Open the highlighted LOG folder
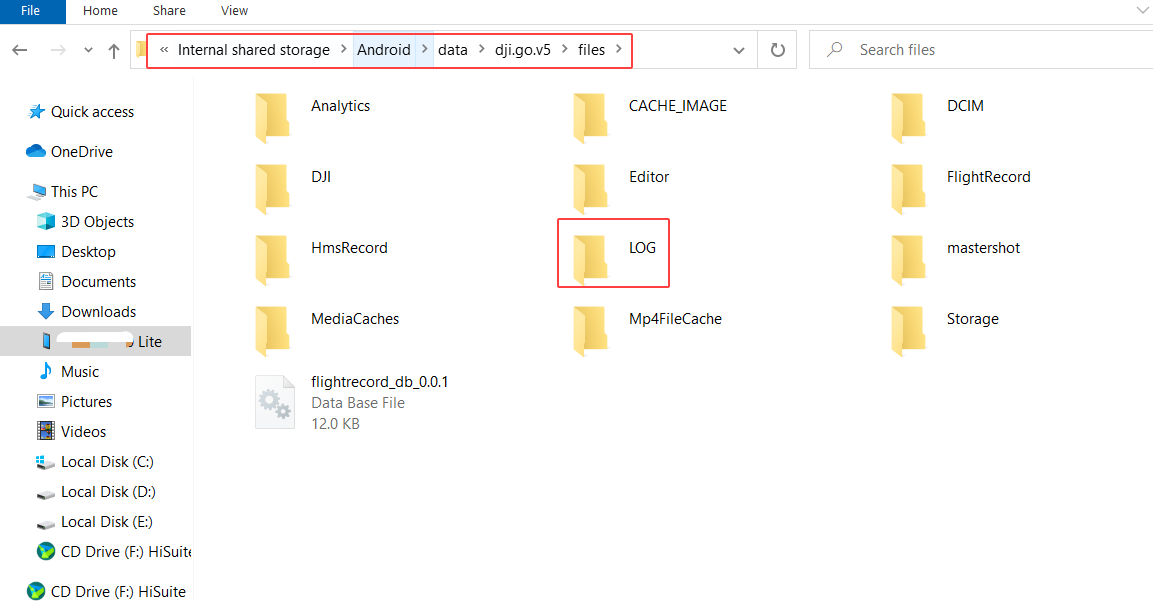This screenshot has width=1153, height=601. point(613,252)
